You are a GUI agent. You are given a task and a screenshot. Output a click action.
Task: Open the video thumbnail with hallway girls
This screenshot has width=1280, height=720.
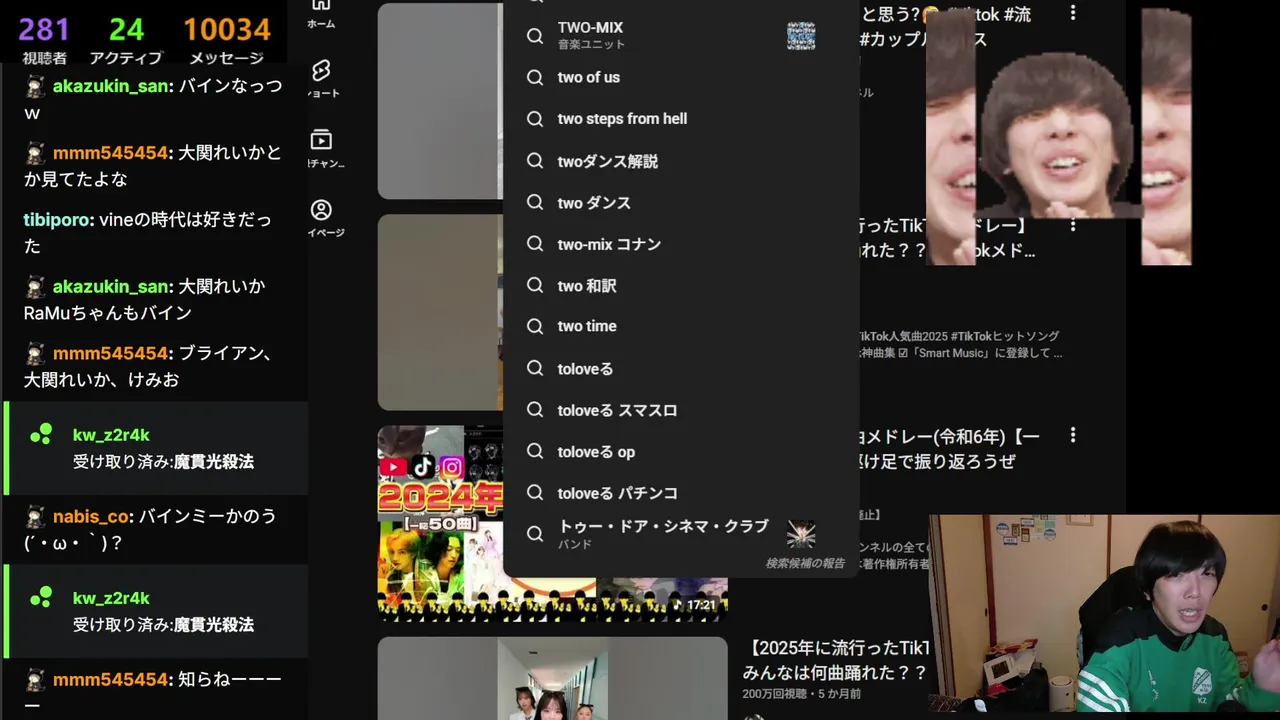(552, 678)
